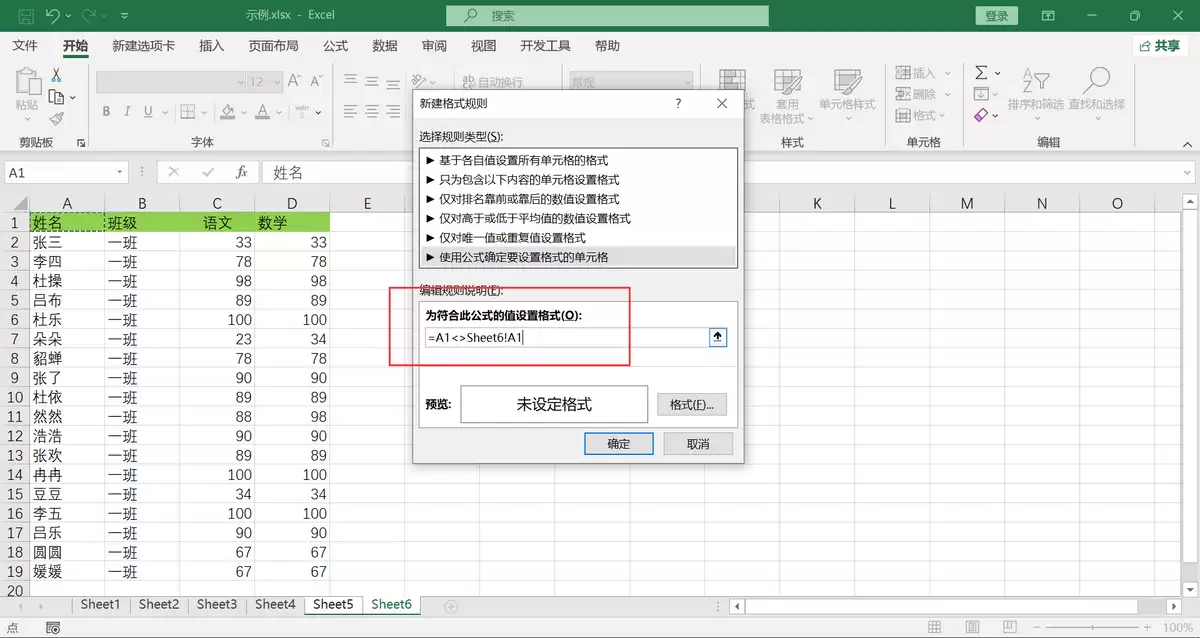Click the Cut scissors icon
Screen dimensions: 1200x638
[x=56, y=76]
